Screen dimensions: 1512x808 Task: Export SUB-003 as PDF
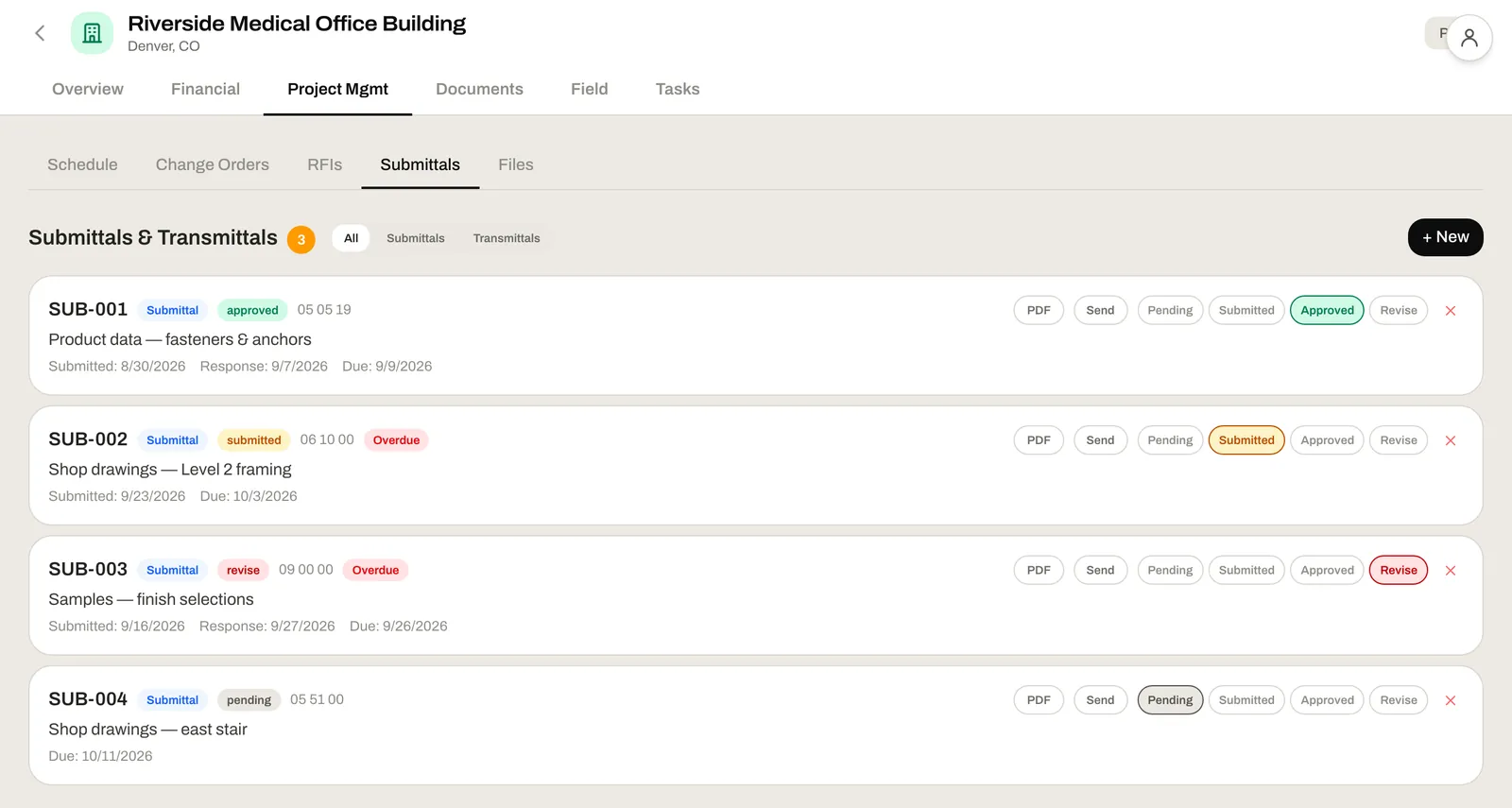coord(1039,570)
